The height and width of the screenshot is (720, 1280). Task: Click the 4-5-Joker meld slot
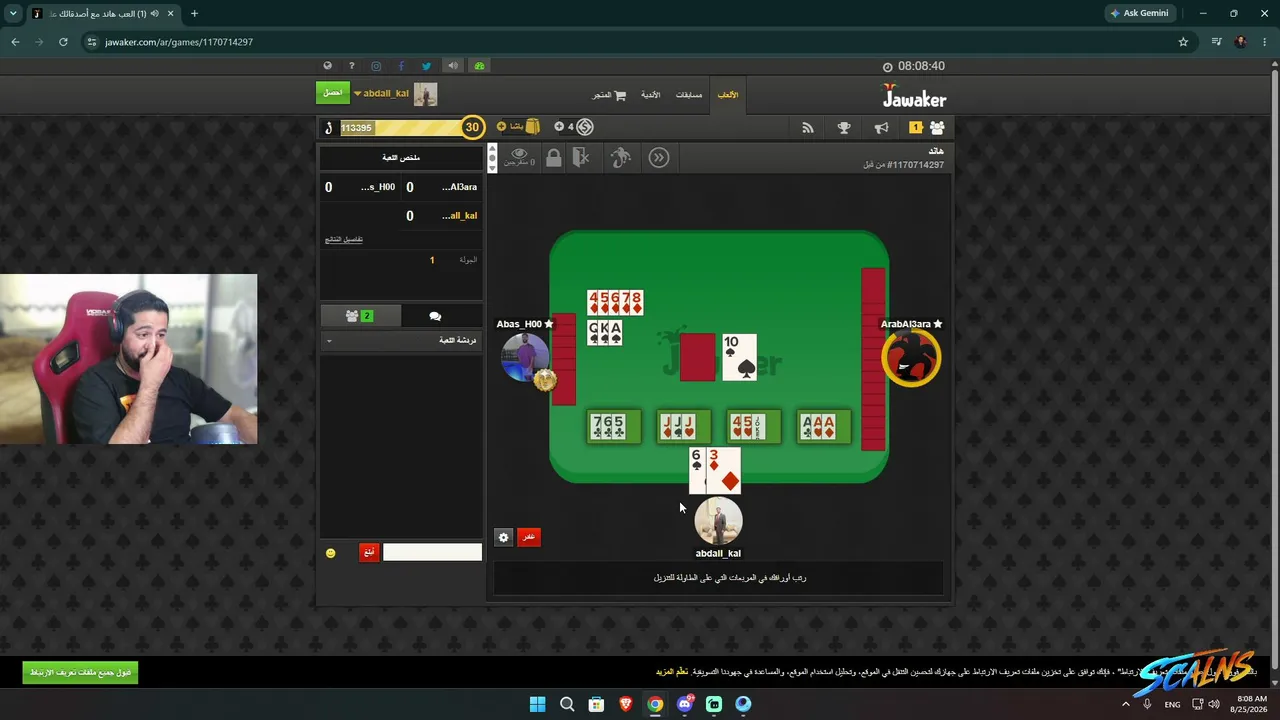pos(754,426)
